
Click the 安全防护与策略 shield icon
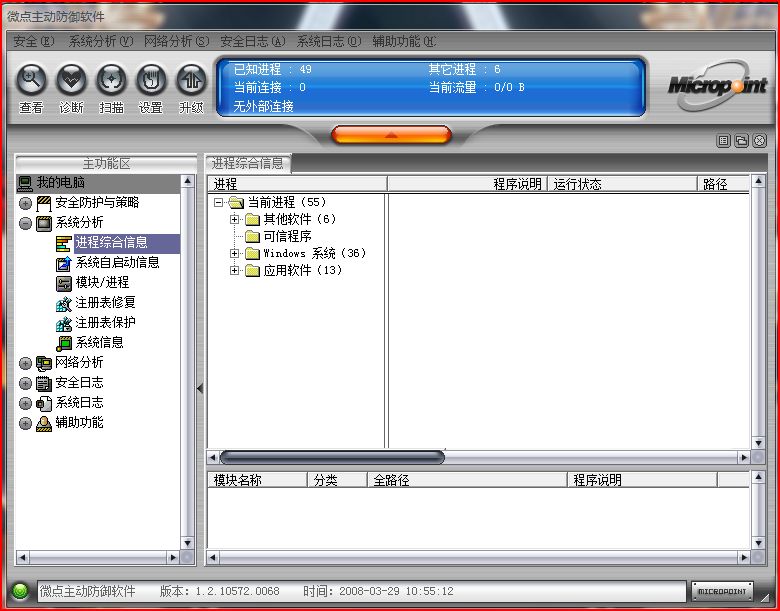tap(44, 203)
